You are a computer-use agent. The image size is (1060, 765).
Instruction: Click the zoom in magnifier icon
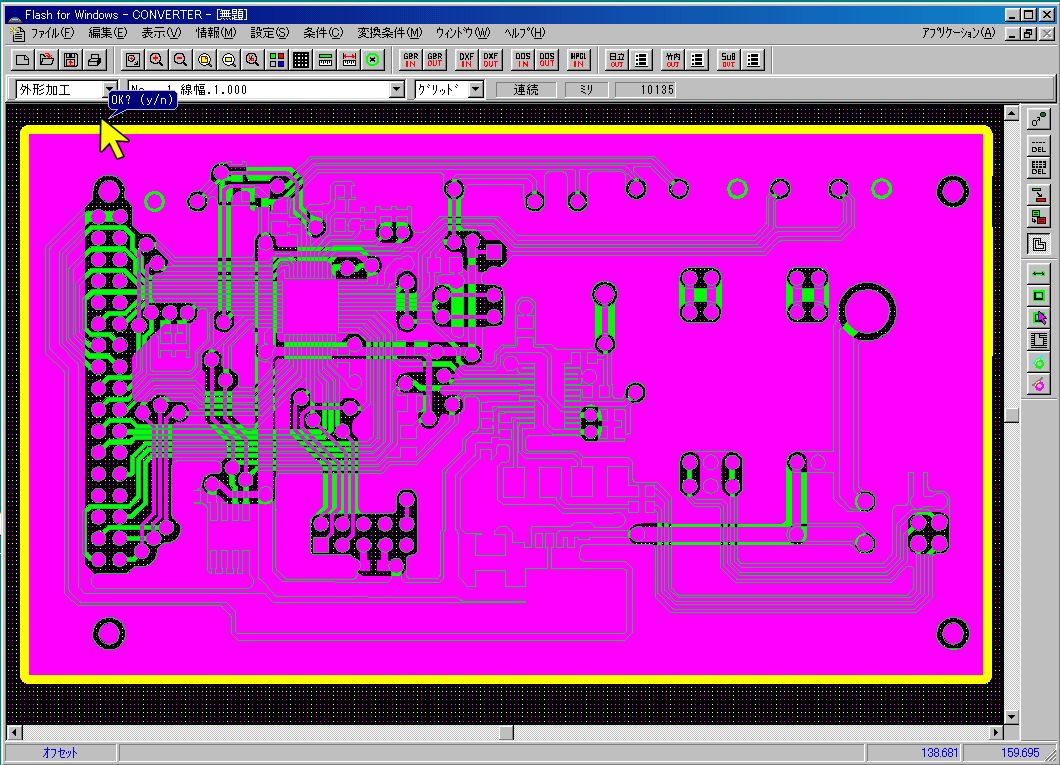click(x=156, y=60)
